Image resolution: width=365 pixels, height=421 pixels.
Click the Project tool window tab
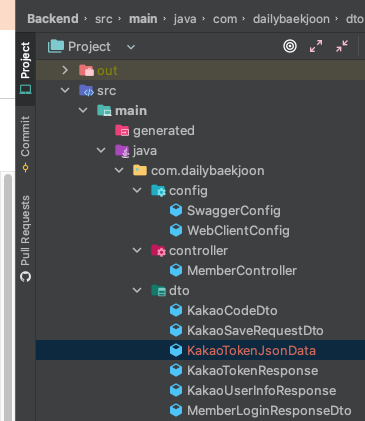(25, 68)
